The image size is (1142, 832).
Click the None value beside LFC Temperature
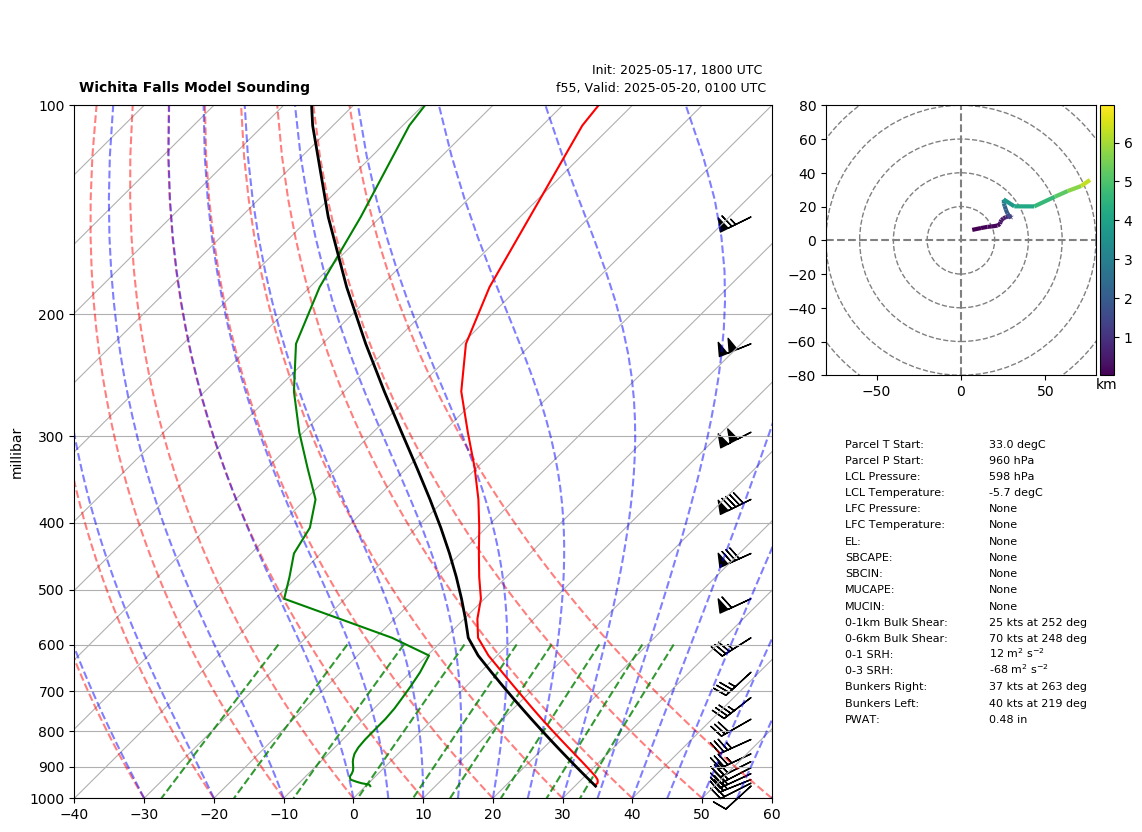(x=1003, y=525)
